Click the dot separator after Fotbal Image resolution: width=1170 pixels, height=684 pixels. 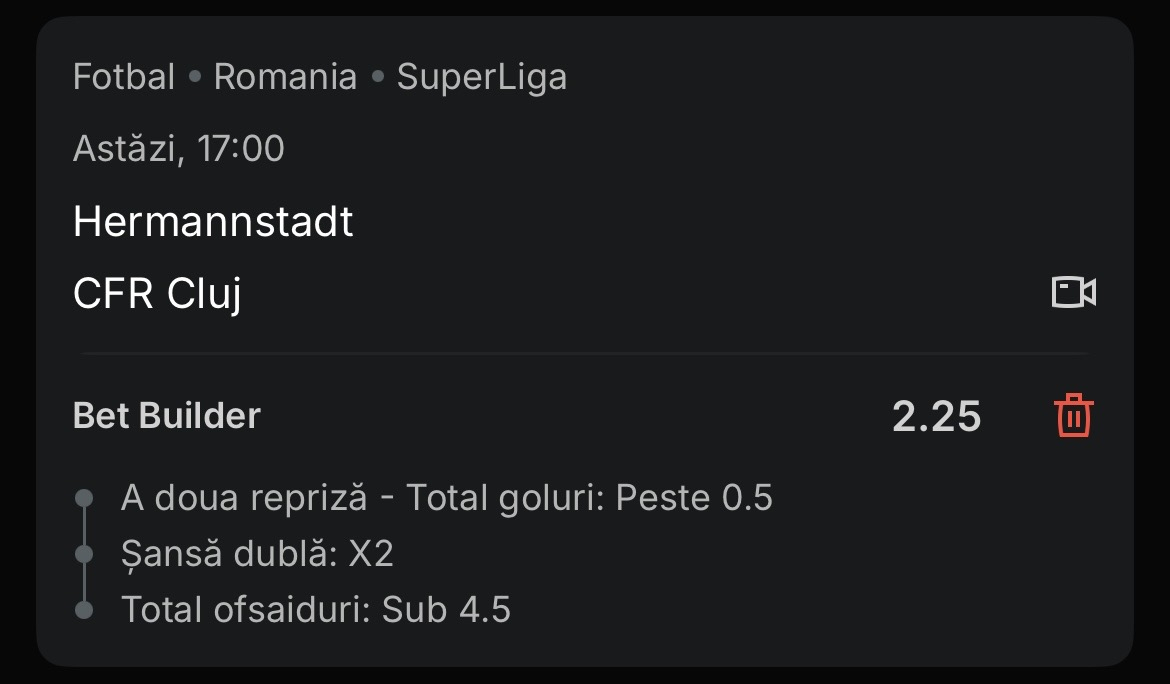click(x=195, y=77)
